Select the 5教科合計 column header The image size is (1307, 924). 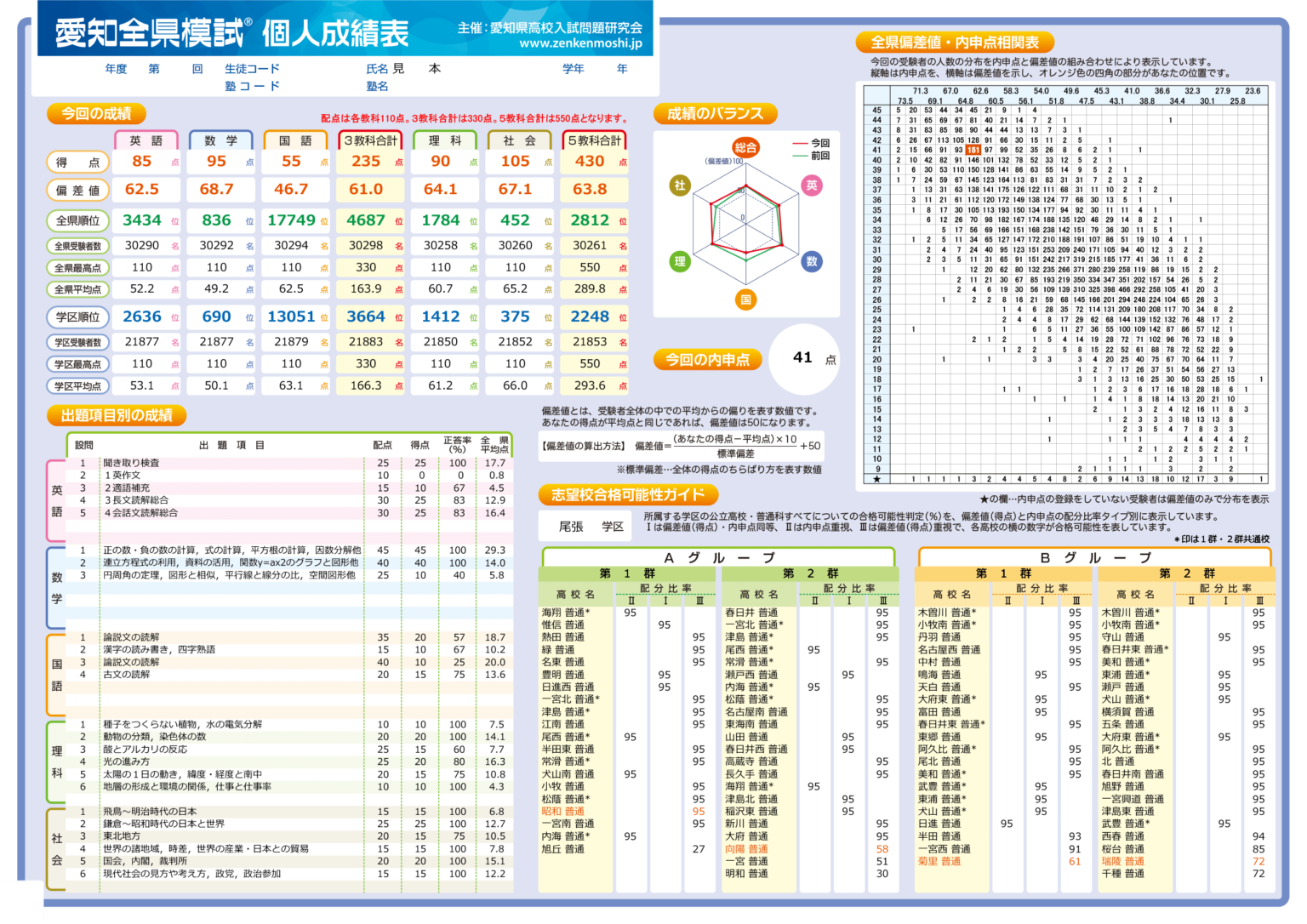tap(594, 140)
